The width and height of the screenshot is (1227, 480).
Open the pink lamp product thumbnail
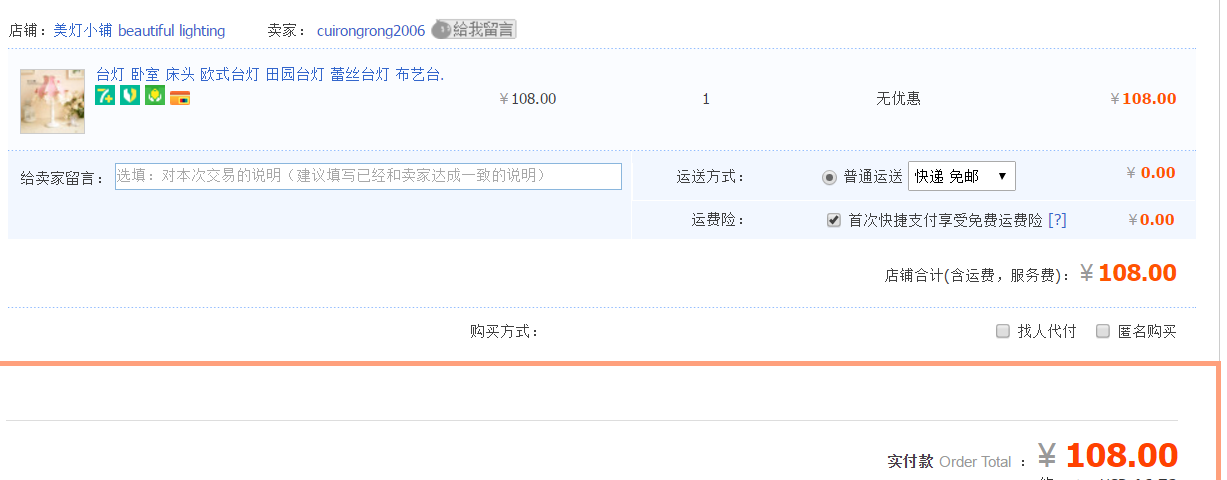coord(52,101)
